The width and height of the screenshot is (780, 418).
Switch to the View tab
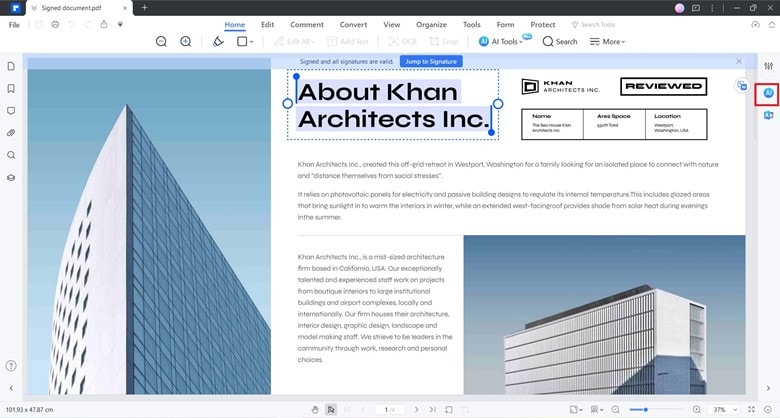391,24
